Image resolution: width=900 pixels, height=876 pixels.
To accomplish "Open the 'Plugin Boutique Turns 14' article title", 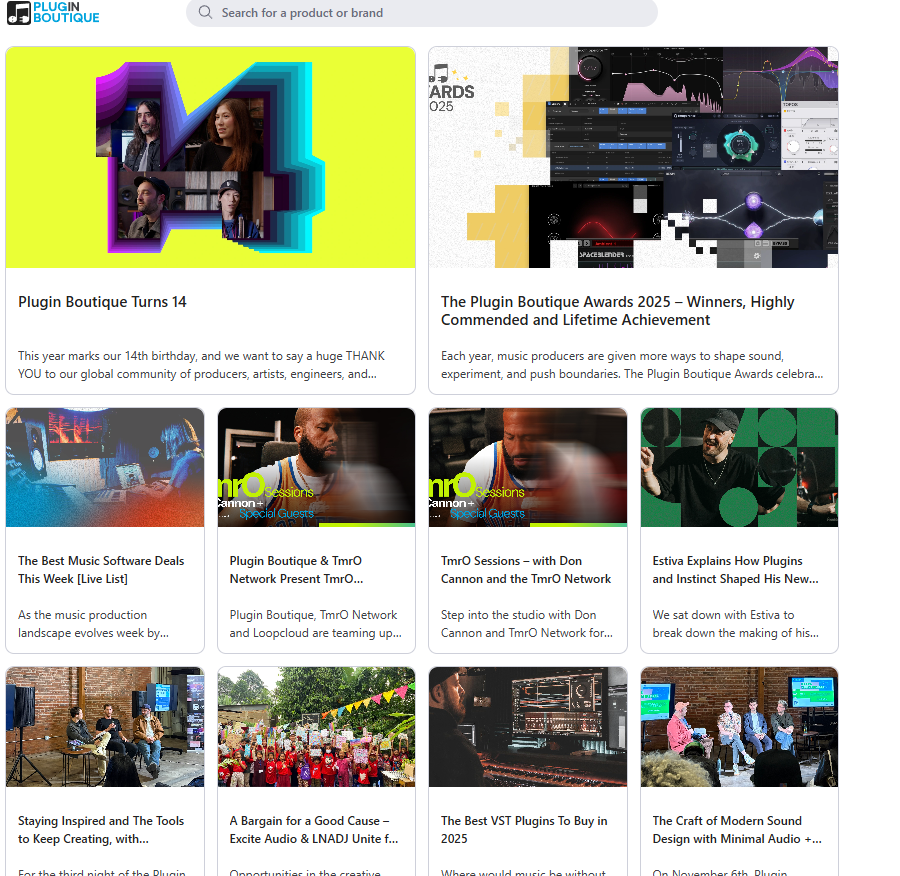I will click(x=102, y=302).
